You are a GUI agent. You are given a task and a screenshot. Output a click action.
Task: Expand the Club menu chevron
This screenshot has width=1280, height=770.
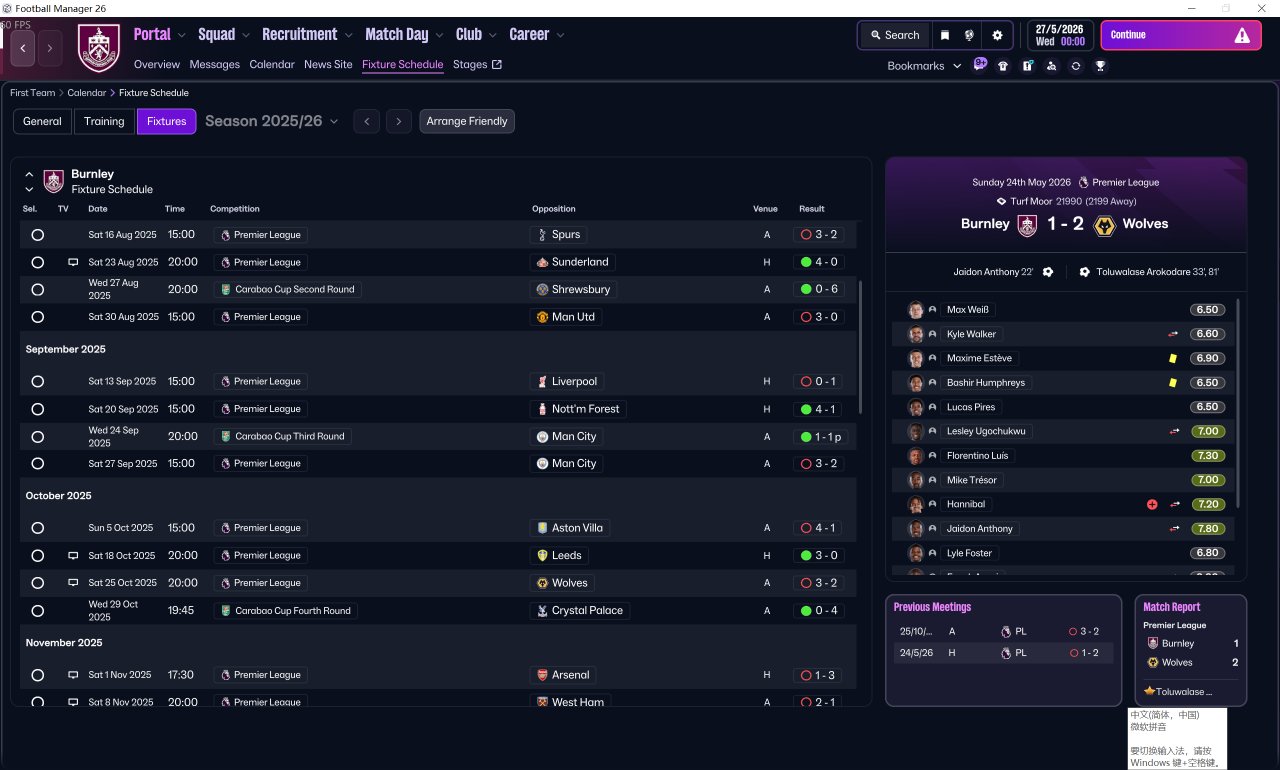pos(493,36)
